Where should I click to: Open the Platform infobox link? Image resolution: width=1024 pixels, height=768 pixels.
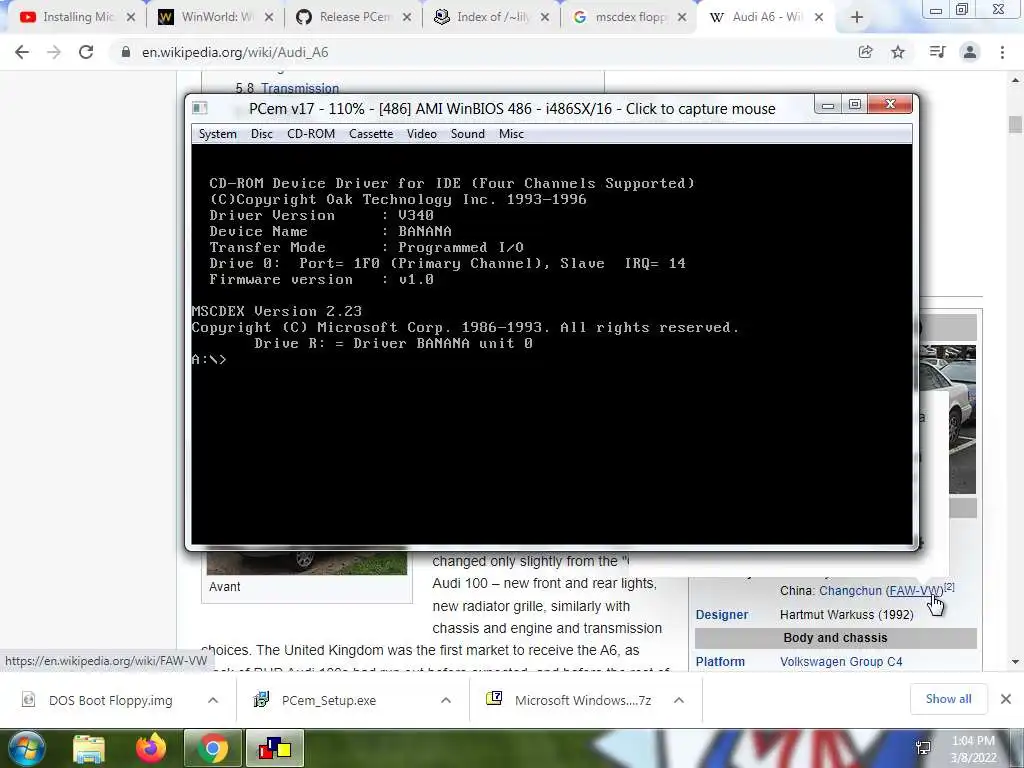720,662
